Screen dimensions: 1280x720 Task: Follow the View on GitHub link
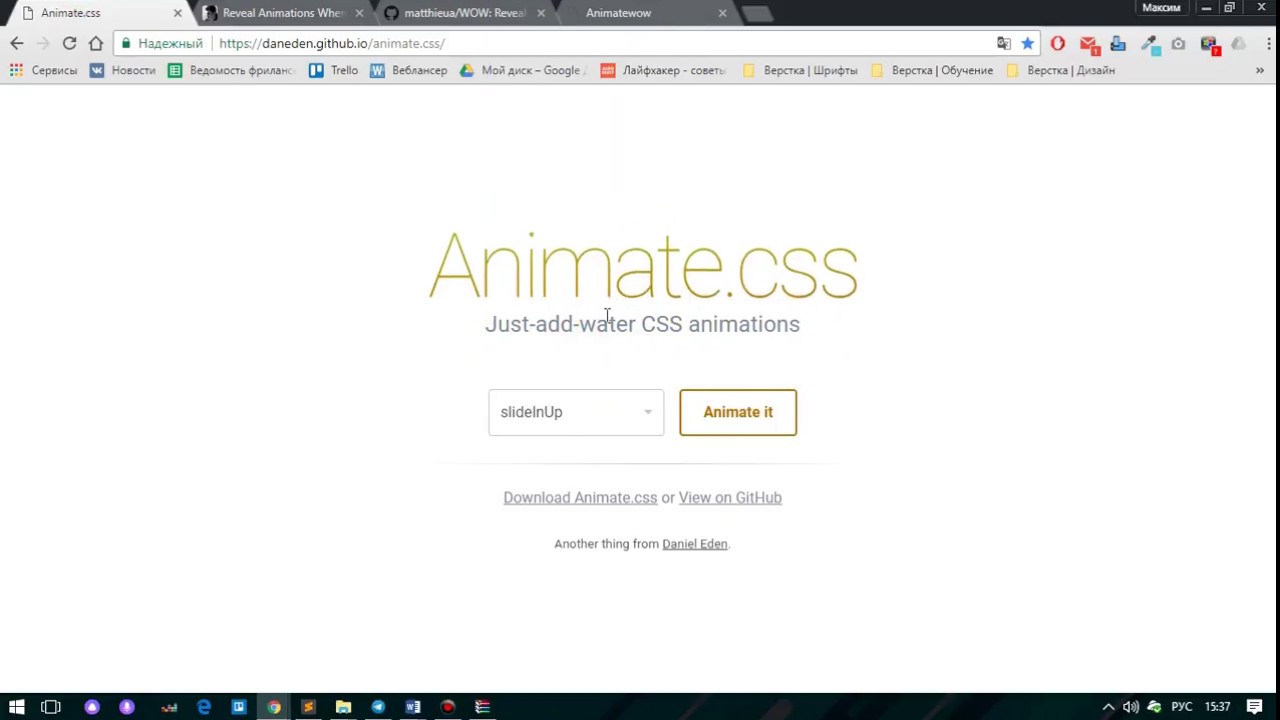point(730,497)
